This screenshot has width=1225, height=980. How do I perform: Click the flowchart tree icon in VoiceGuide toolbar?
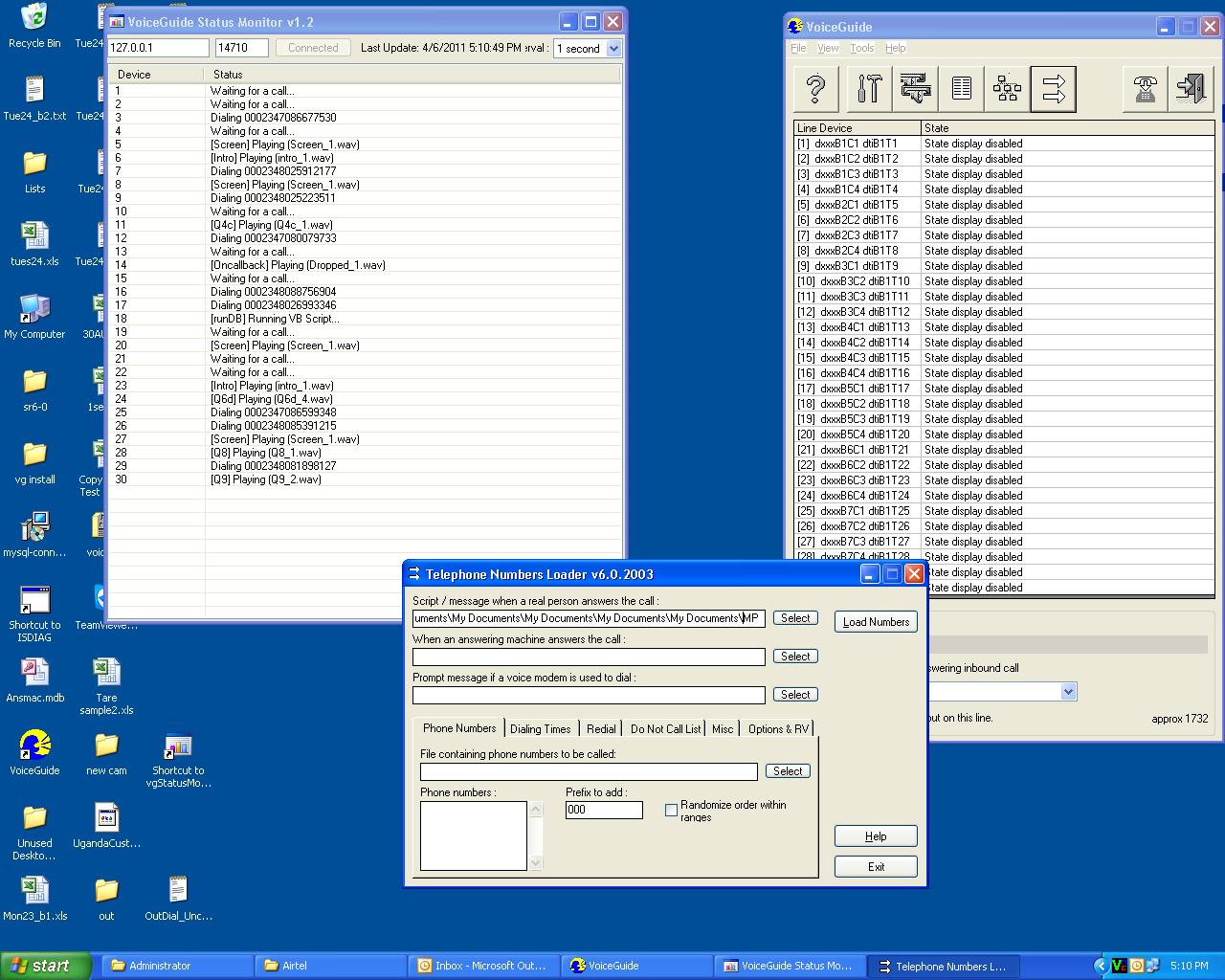pyautogui.click(x=1007, y=89)
